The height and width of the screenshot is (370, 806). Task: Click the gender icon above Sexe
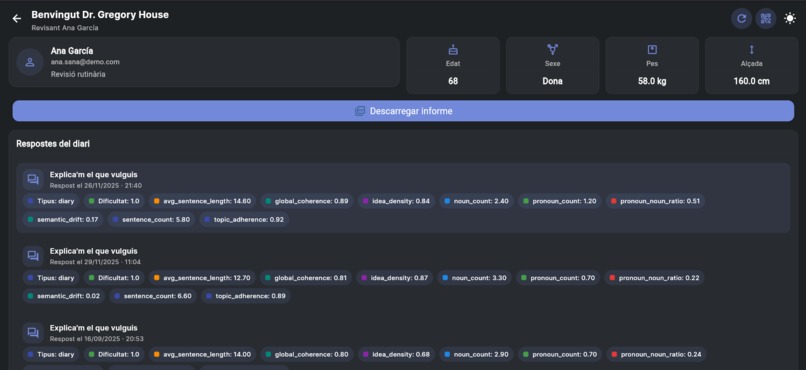[553, 50]
